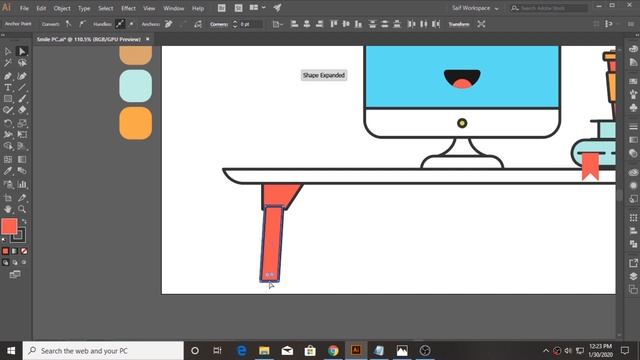Select the Hand tool

coord(8,209)
